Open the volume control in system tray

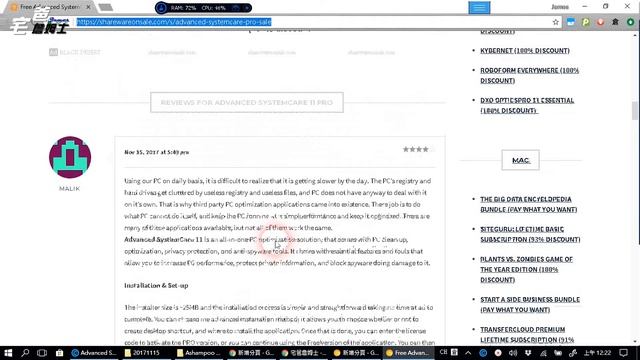(513, 353)
